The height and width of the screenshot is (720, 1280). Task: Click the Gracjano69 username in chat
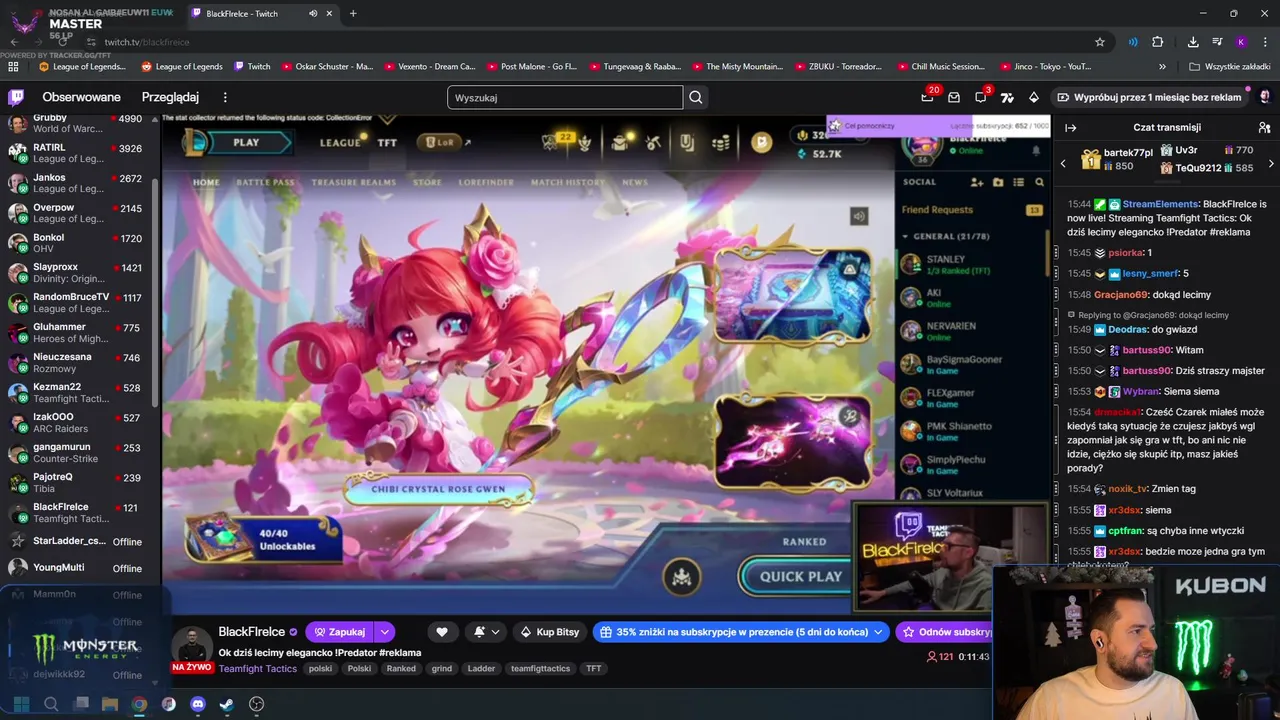(x=1120, y=295)
